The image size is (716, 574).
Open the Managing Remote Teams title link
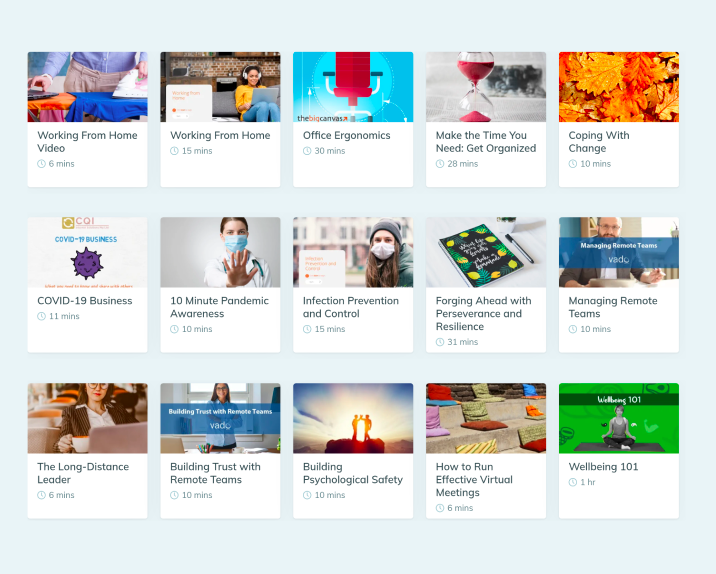tap(613, 307)
